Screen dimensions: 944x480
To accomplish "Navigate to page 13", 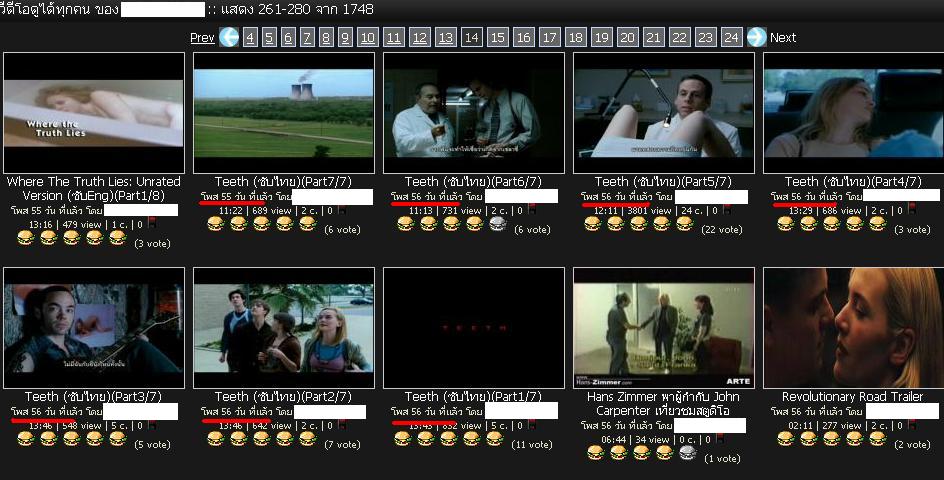I will (x=446, y=37).
